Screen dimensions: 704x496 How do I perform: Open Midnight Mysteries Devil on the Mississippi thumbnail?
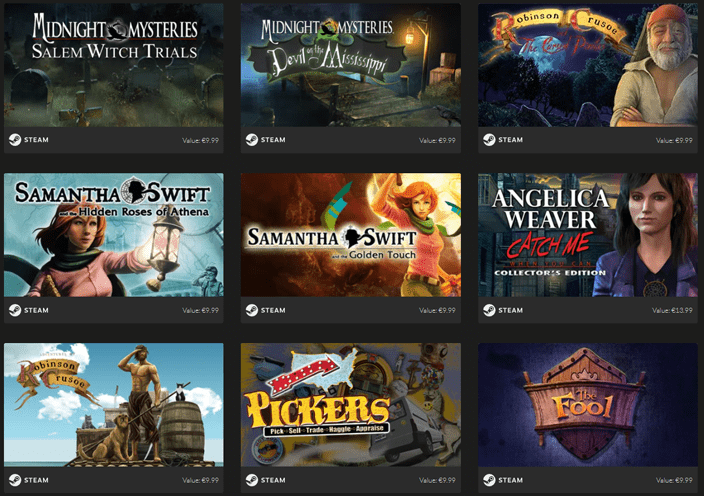click(x=351, y=65)
